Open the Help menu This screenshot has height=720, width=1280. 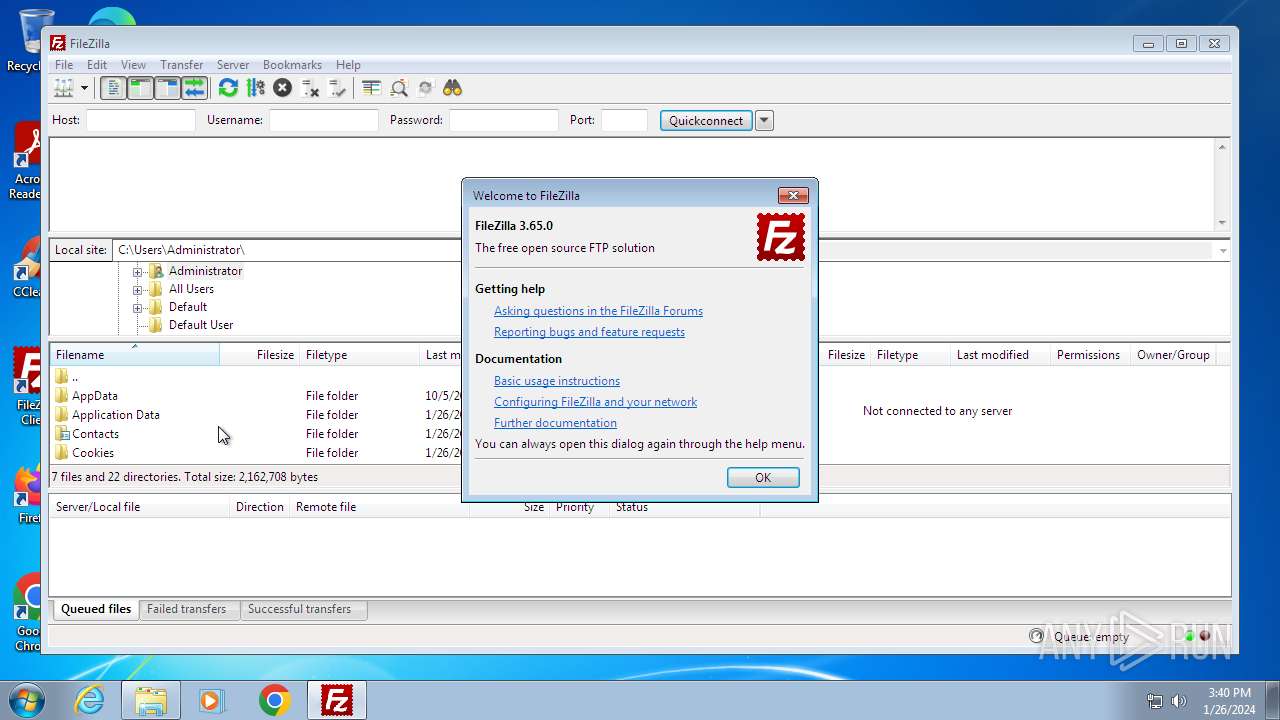[x=348, y=65]
